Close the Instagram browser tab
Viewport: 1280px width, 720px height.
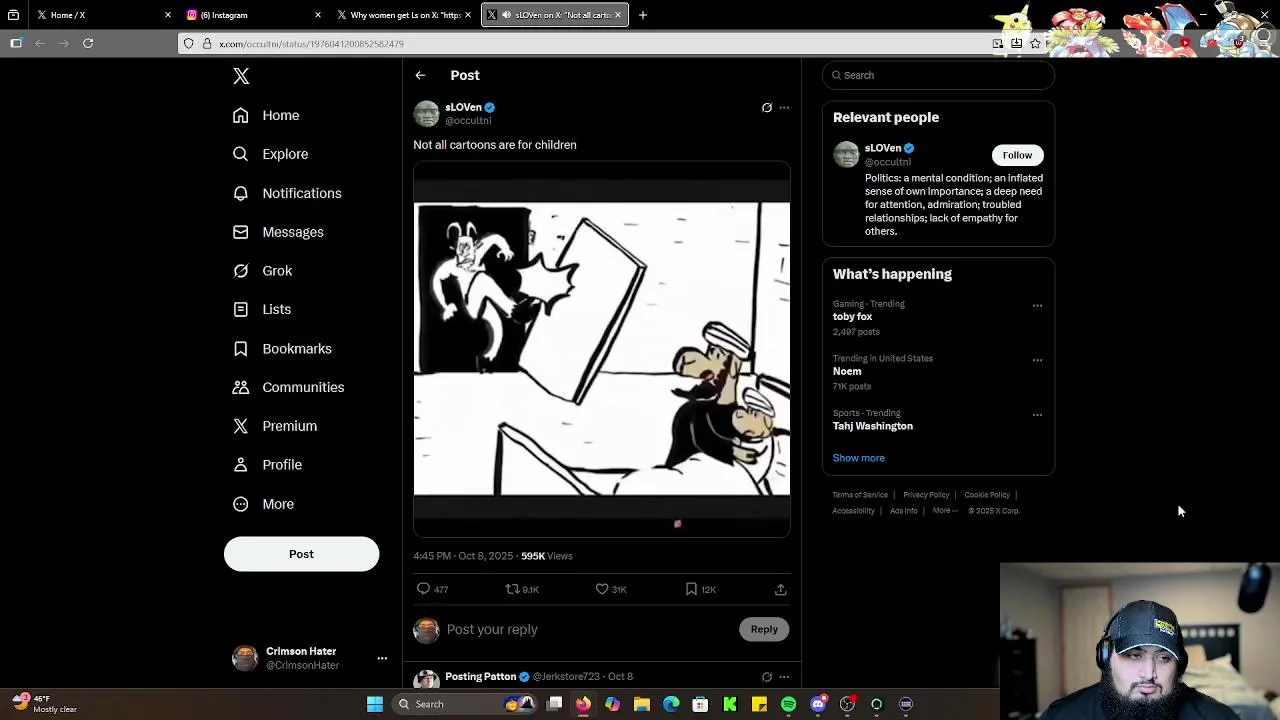tap(318, 15)
